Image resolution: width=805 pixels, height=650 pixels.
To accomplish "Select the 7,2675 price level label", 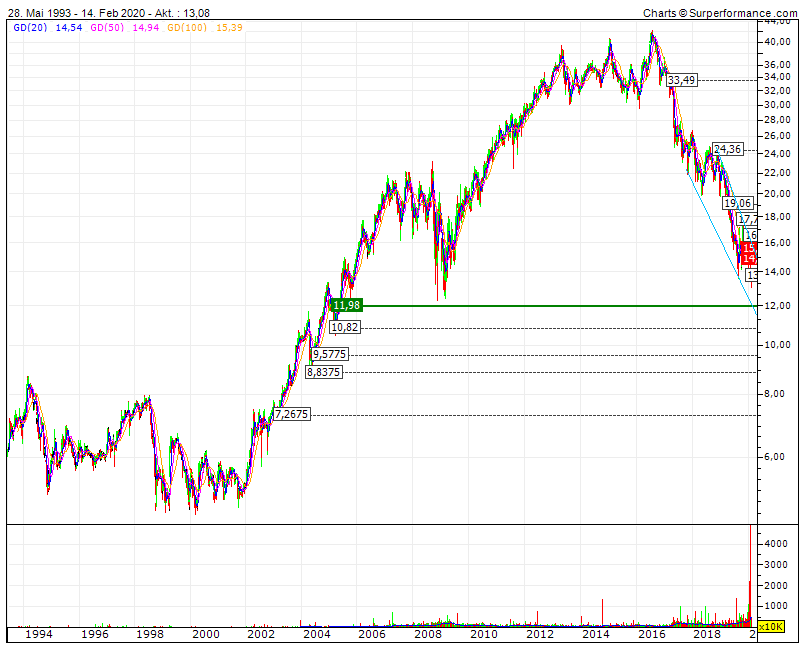I will [x=292, y=414].
